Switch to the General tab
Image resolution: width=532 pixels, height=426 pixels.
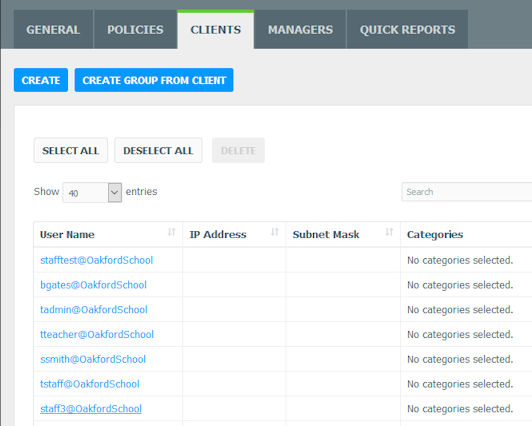[x=53, y=30]
